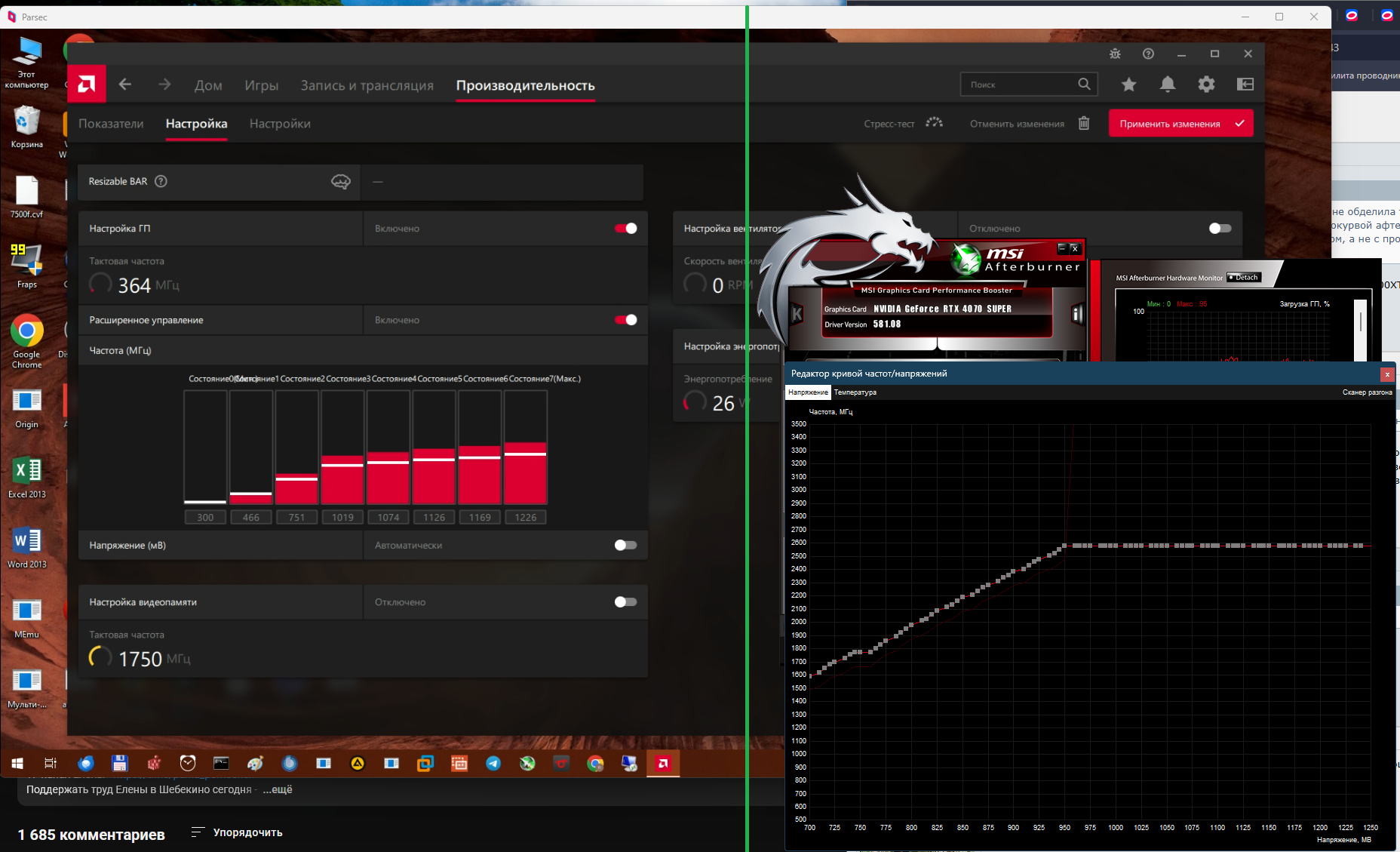
Task: Toggle Напряжение (мВ) automatic switch
Action: (x=626, y=545)
